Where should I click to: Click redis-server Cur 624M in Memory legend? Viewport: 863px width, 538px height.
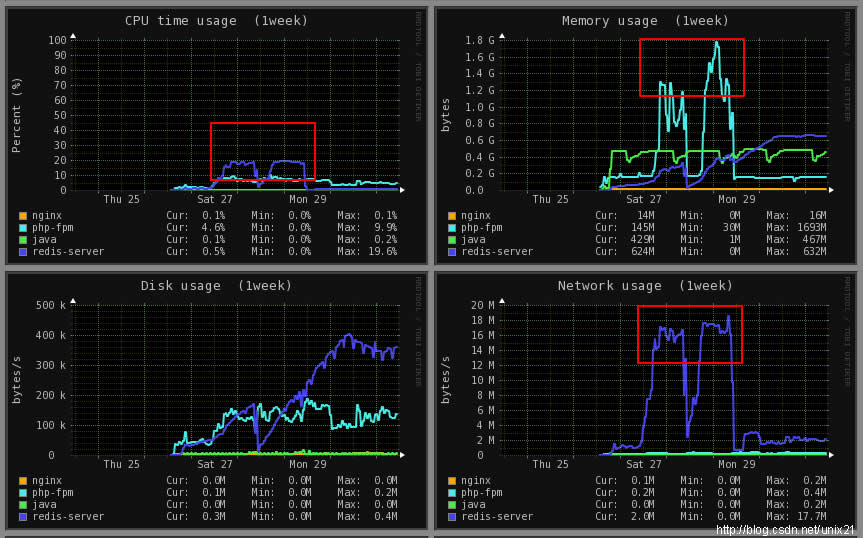642,251
